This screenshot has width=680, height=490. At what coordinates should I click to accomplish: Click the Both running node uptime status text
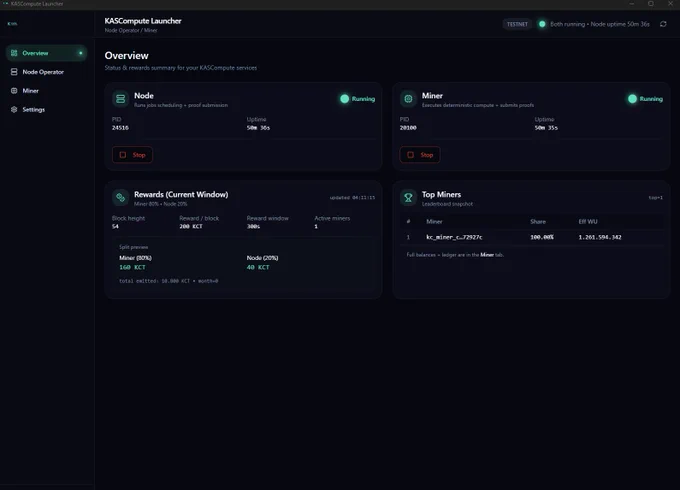(600, 24)
